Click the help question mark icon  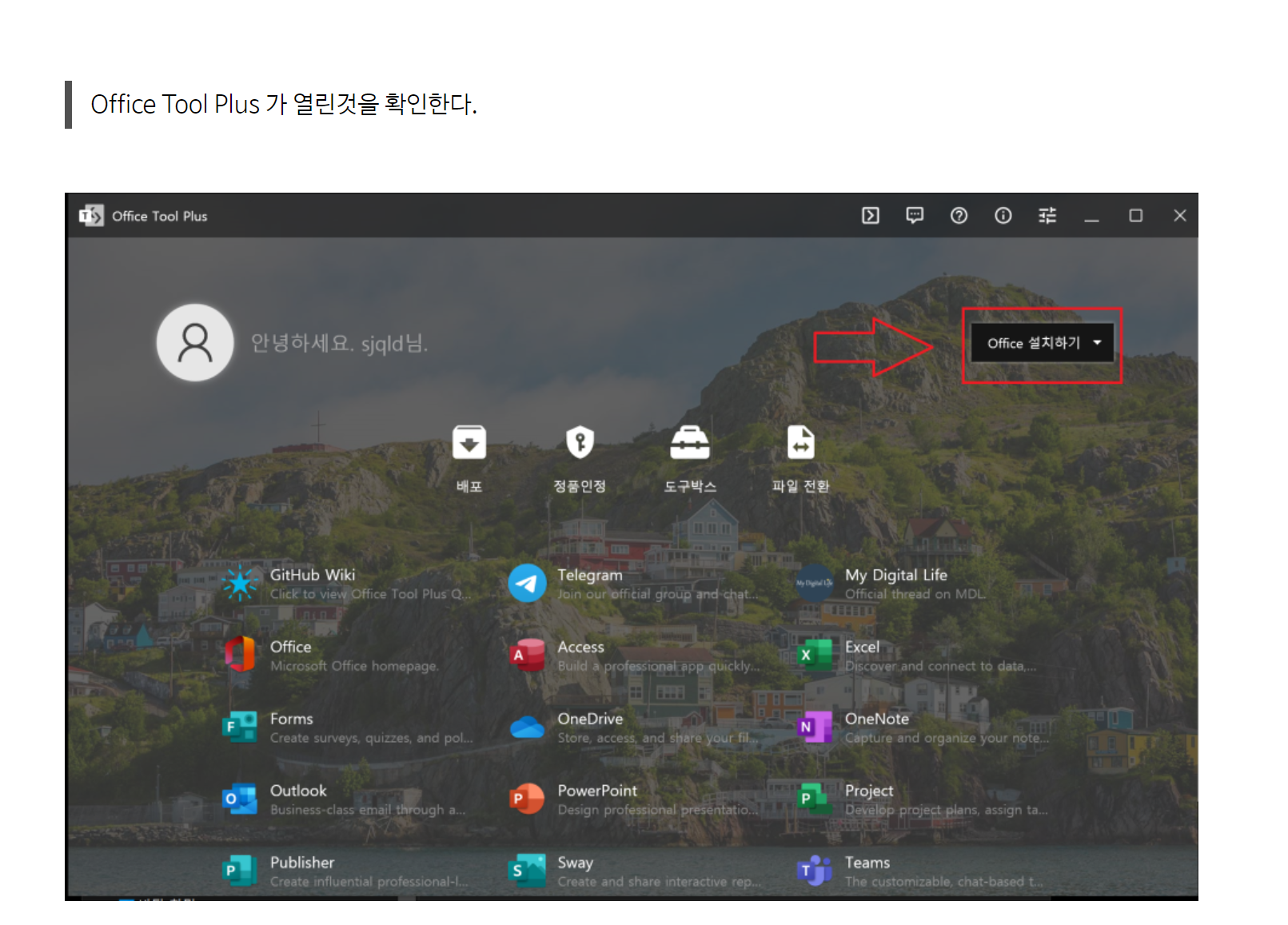click(959, 216)
